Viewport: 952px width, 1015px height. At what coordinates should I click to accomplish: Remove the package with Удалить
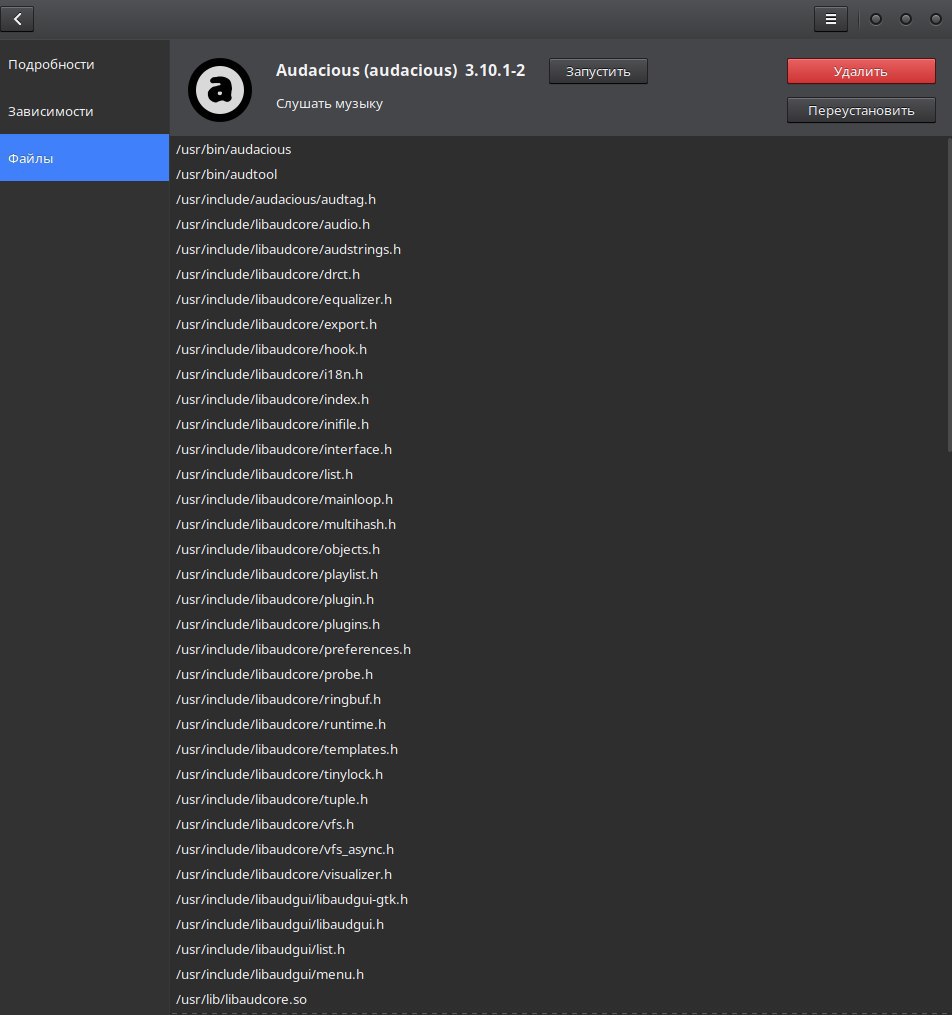point(861,71)
